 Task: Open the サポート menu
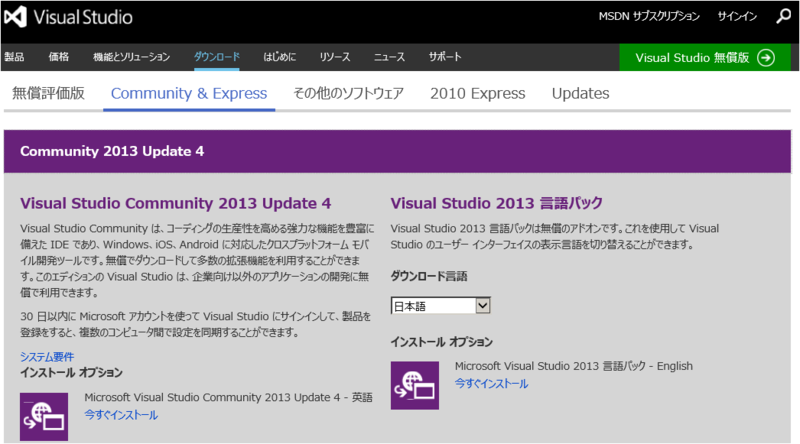pyautogui.click(x=445, y=57)
